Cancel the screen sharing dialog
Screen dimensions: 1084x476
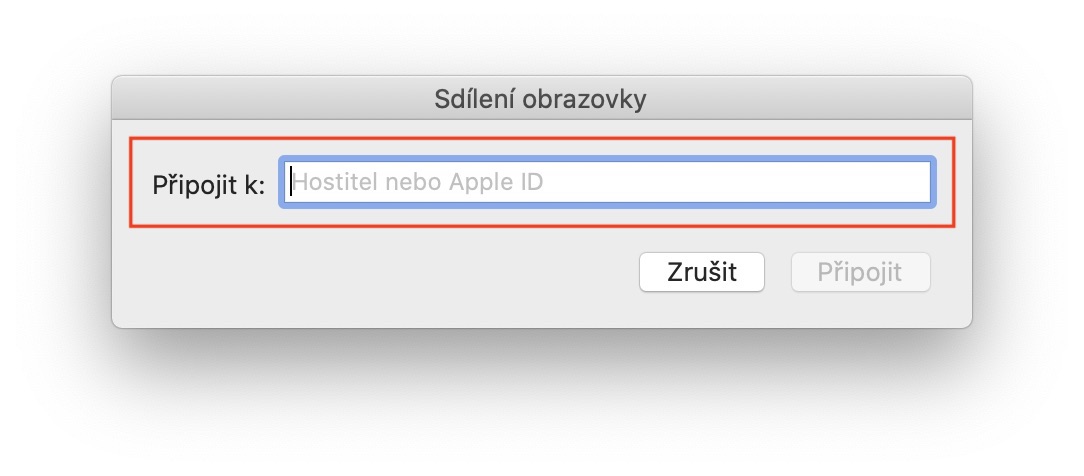click(701, 272)
